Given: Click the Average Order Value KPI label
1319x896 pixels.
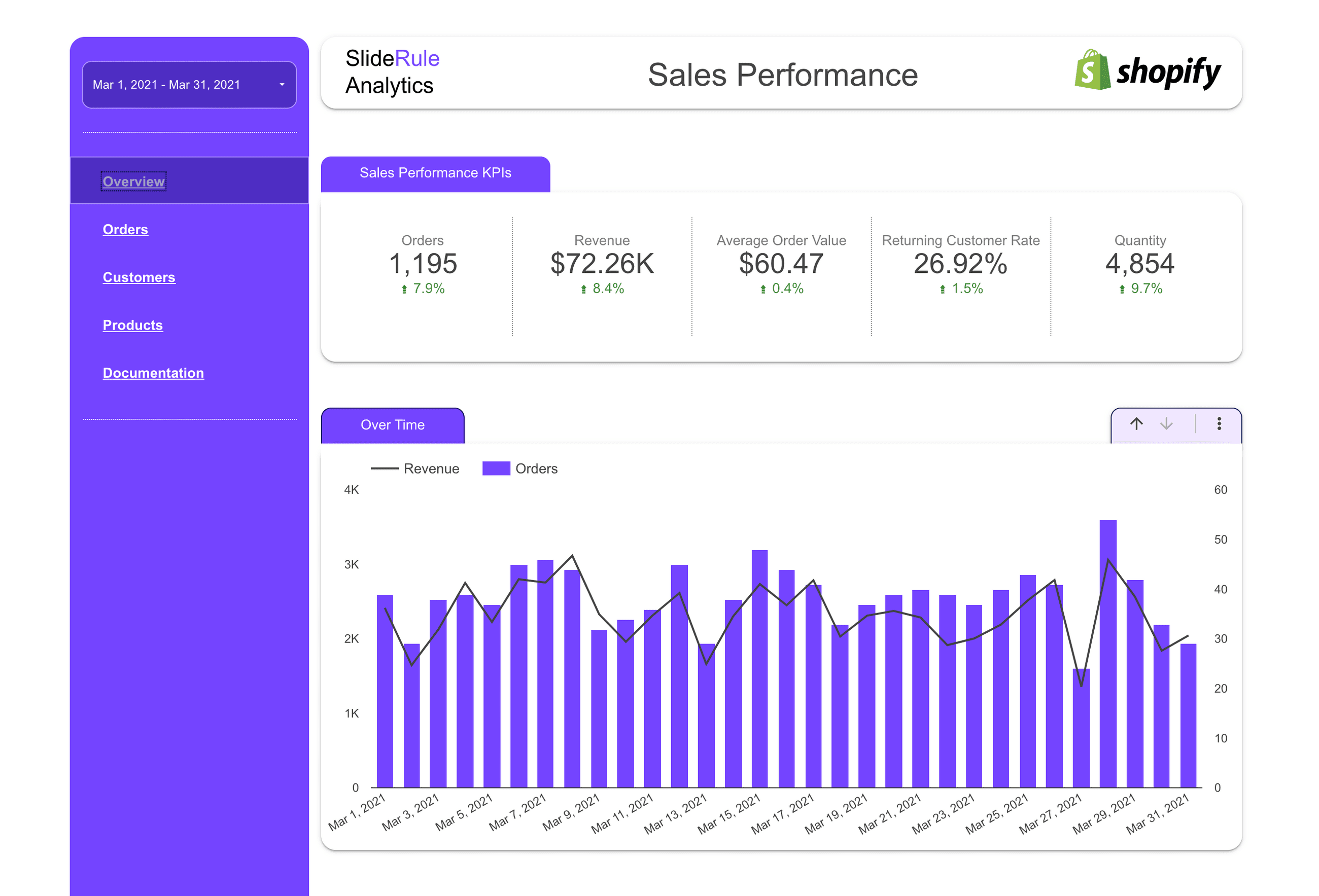Looking at the screenshot, I should (x=781, y=240).
